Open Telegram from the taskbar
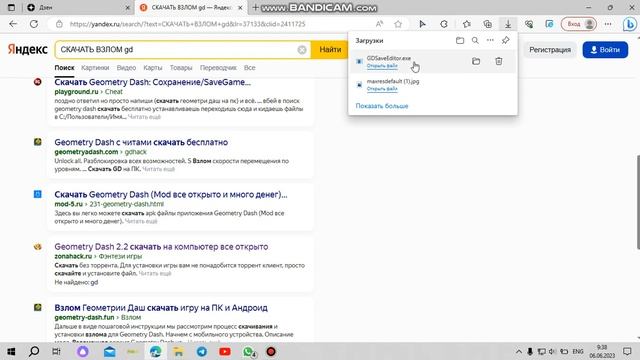Viewport: 640px width, 360px height. point(202,351)
